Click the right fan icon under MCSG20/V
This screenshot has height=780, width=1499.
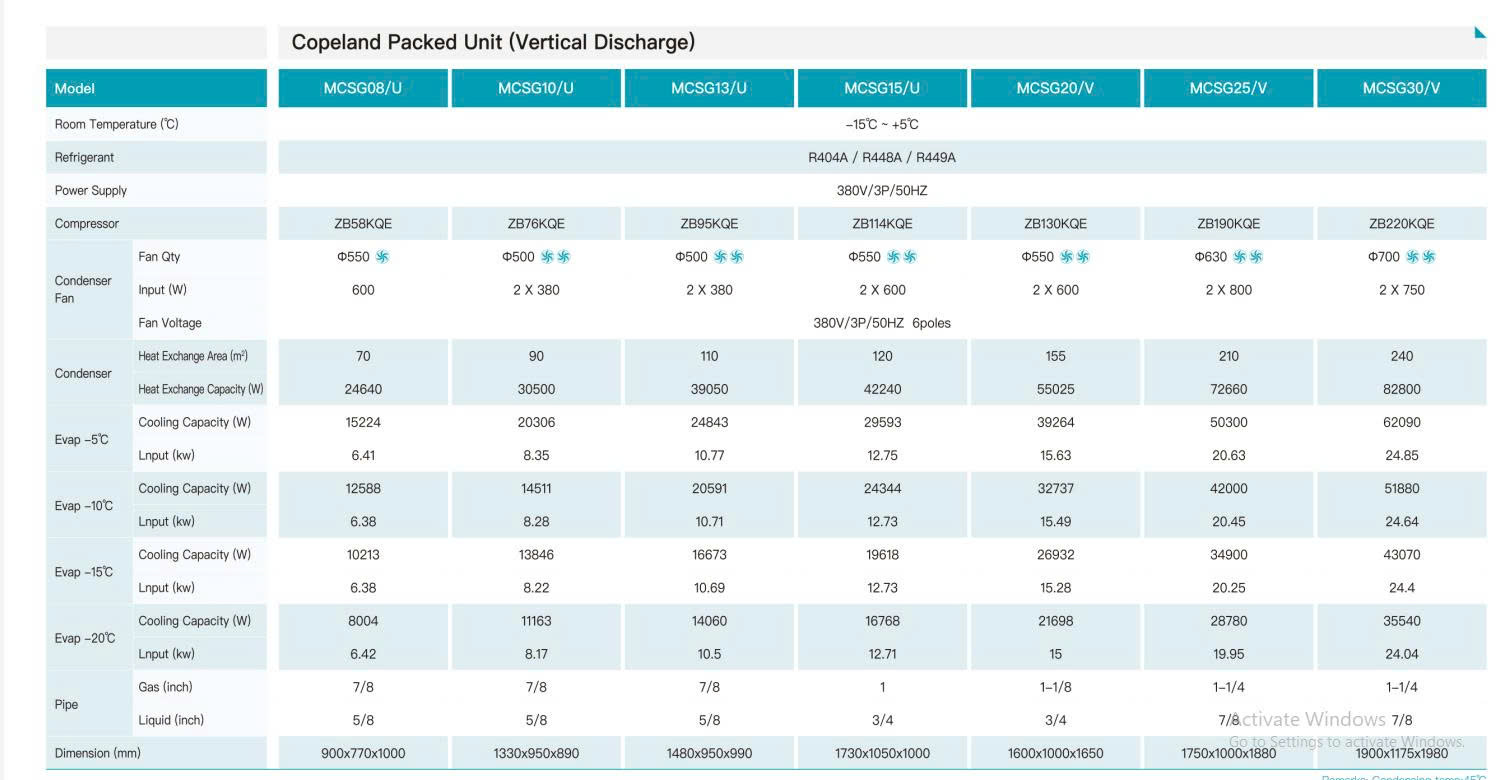point(1083,257)
